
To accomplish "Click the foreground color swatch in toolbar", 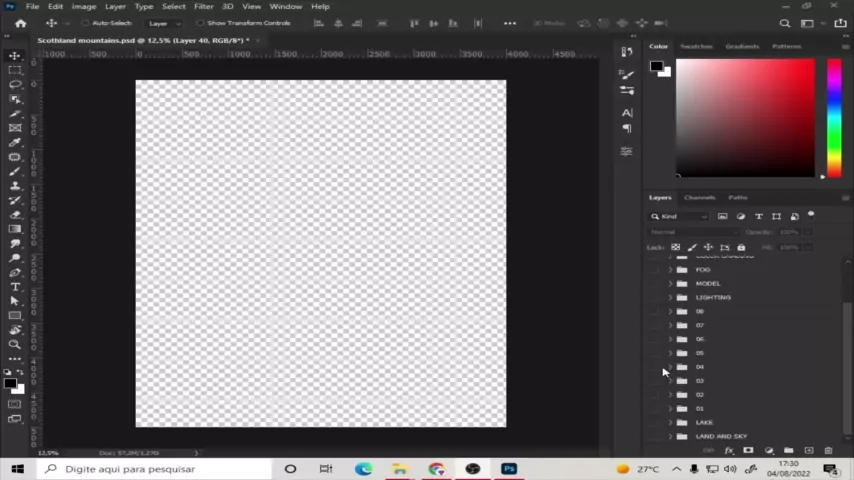I will (x=10, y=384).
